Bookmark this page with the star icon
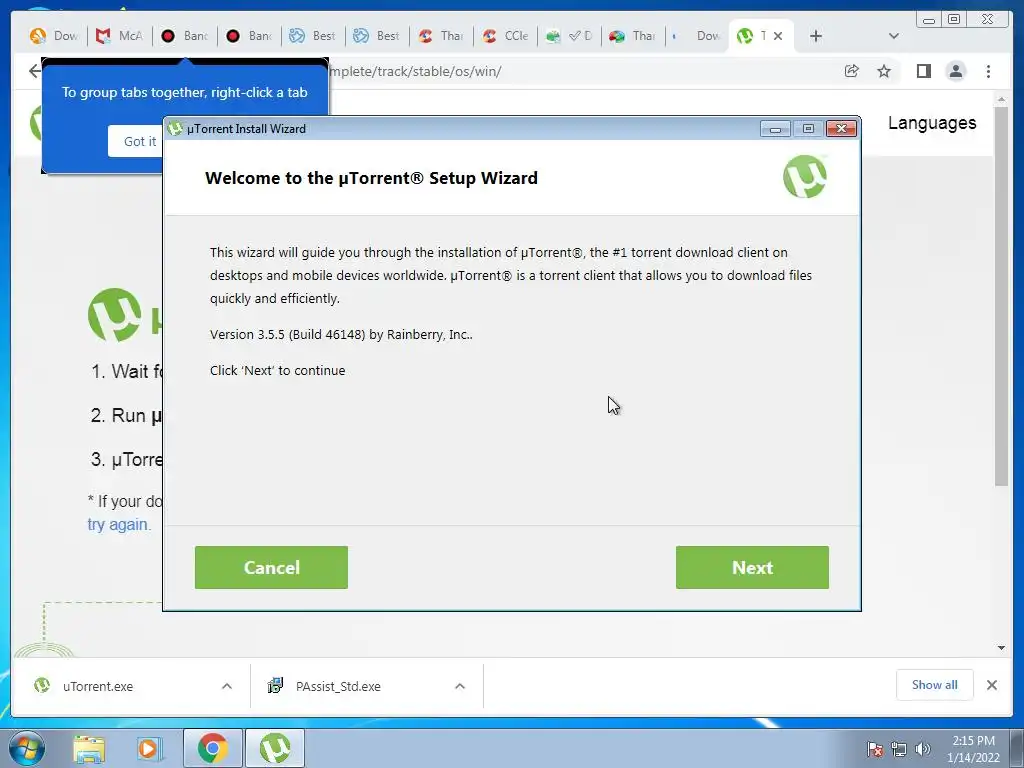The height and width of the screenshot is (768, 1024). coord(884,71)
